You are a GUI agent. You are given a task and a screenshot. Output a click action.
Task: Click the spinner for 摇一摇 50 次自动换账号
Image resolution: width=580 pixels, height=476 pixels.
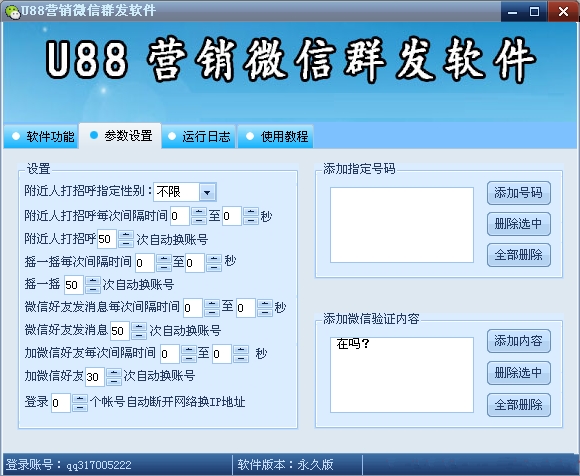[92, 285]
